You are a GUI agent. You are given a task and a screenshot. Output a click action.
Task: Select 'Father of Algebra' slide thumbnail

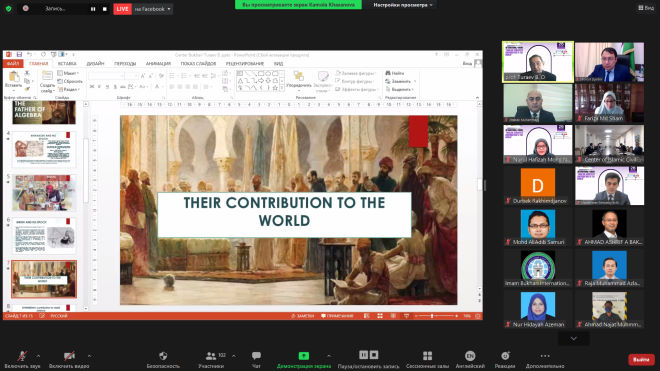(44, 112)
